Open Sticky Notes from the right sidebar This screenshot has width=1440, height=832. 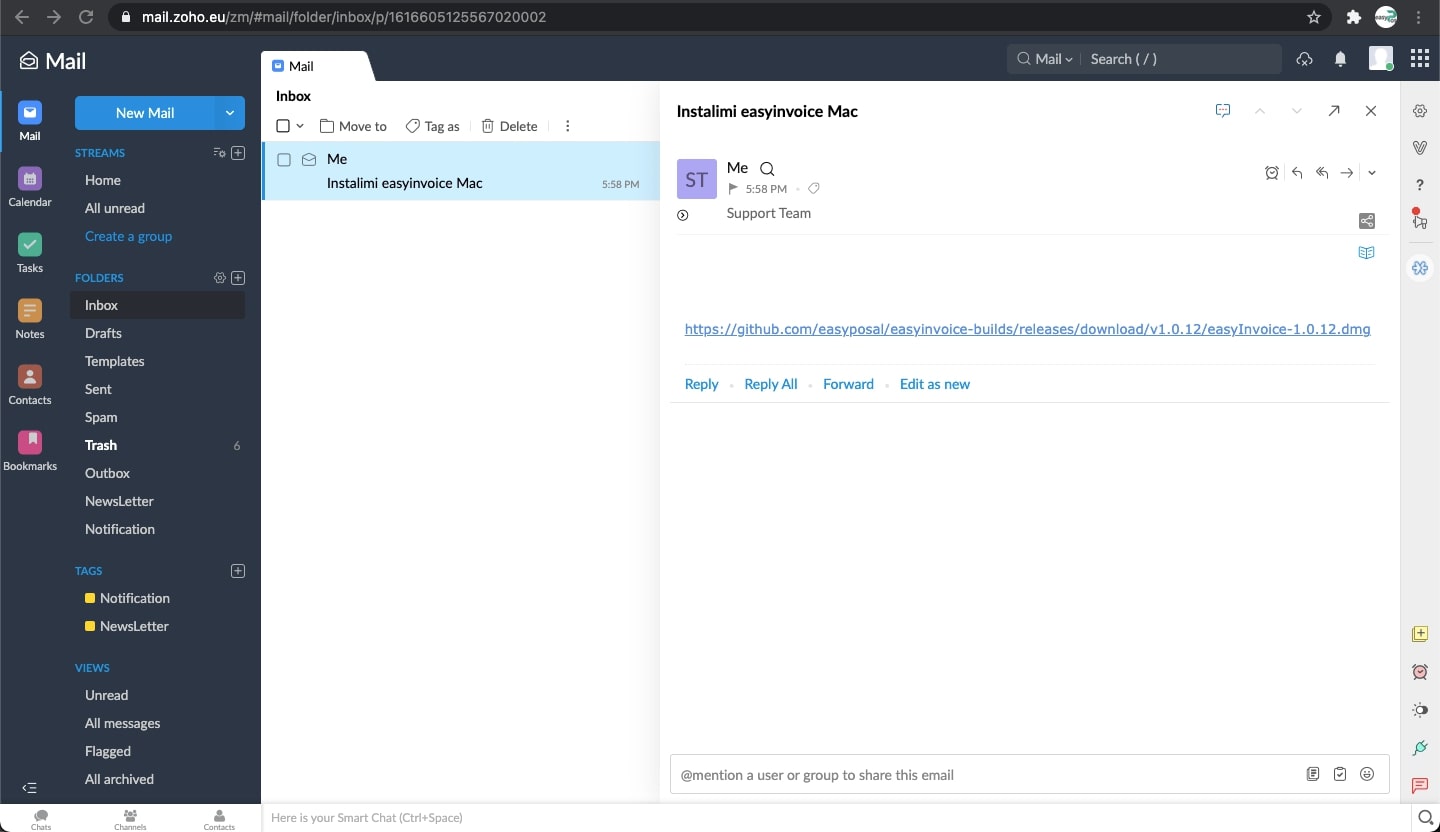(1420, 634)
